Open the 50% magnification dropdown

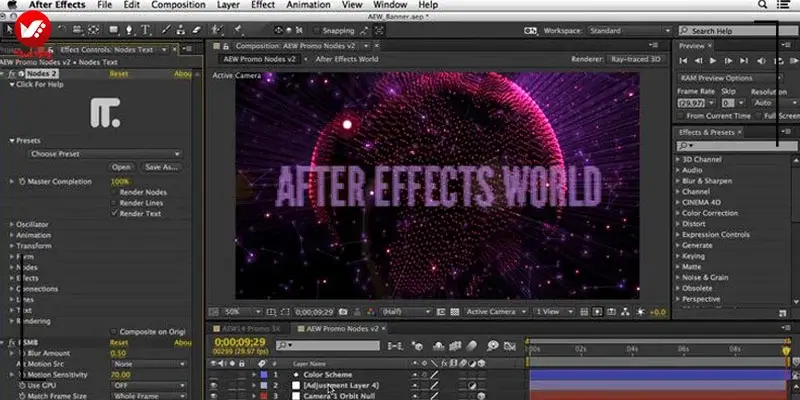tap(242, 312)
